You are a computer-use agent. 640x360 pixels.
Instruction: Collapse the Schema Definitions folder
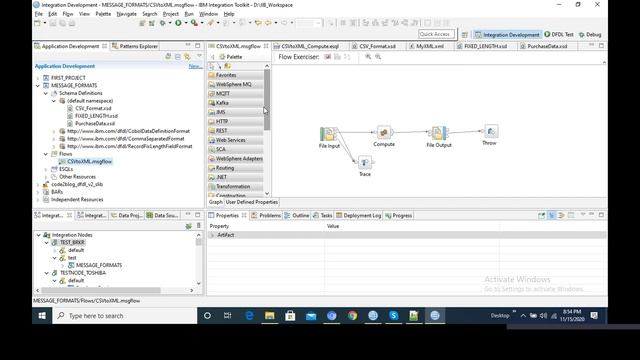46,93
